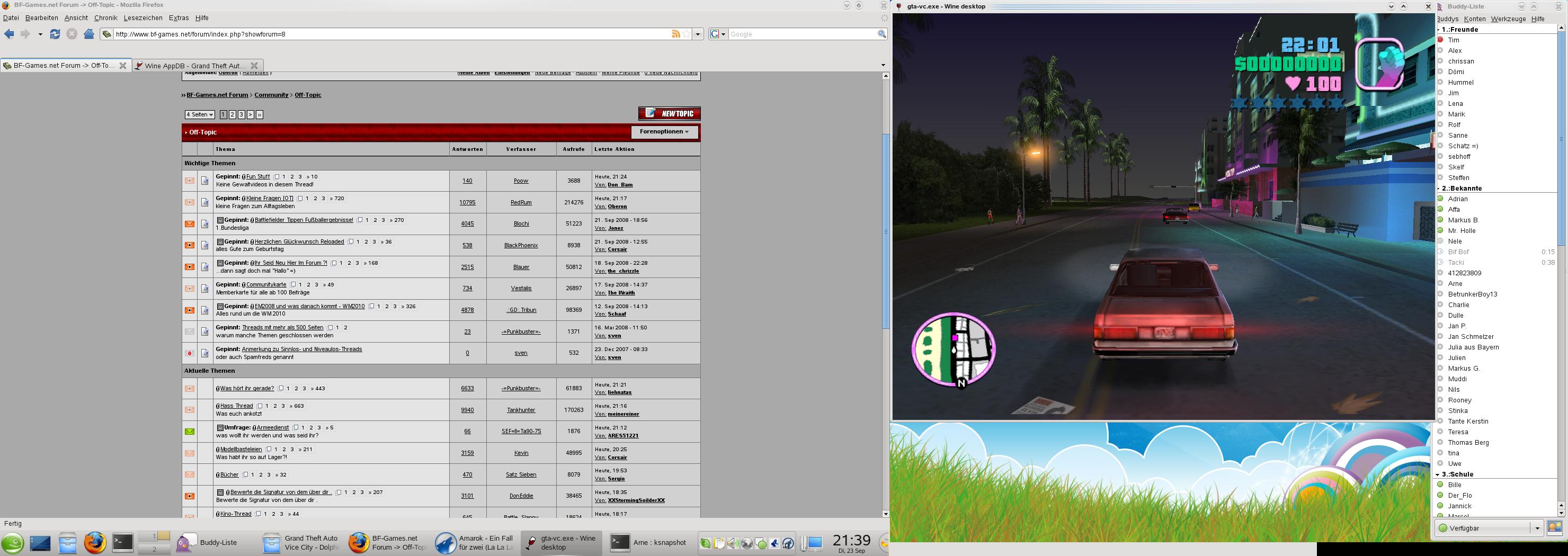Open Lesezeichen menu in Firefox
The width and height of the screenshot is (1568, 556).
click(143, 18)
